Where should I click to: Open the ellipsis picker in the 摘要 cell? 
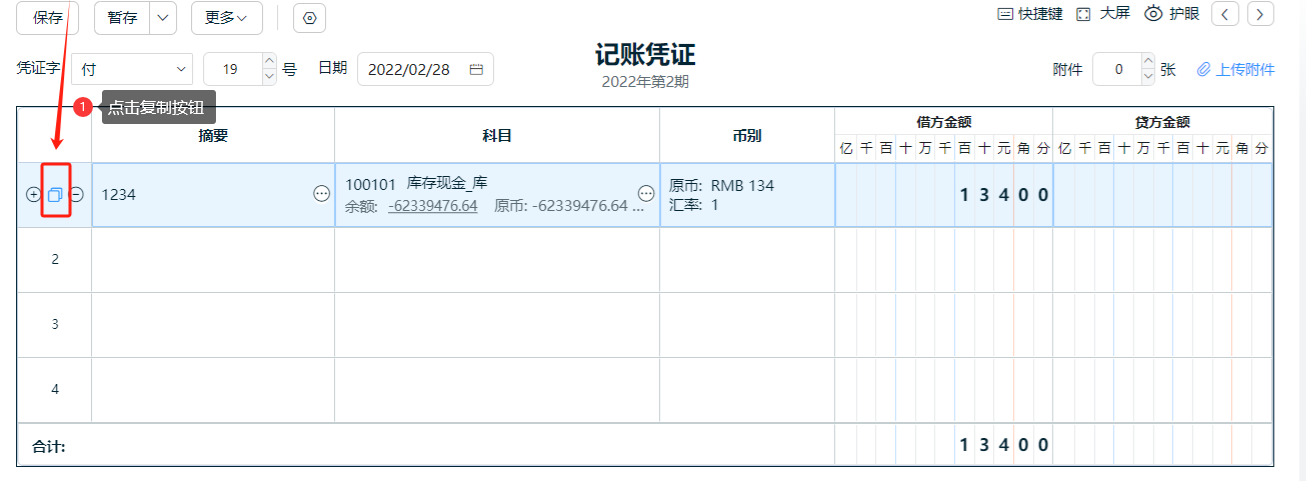(x=322, y=194)
